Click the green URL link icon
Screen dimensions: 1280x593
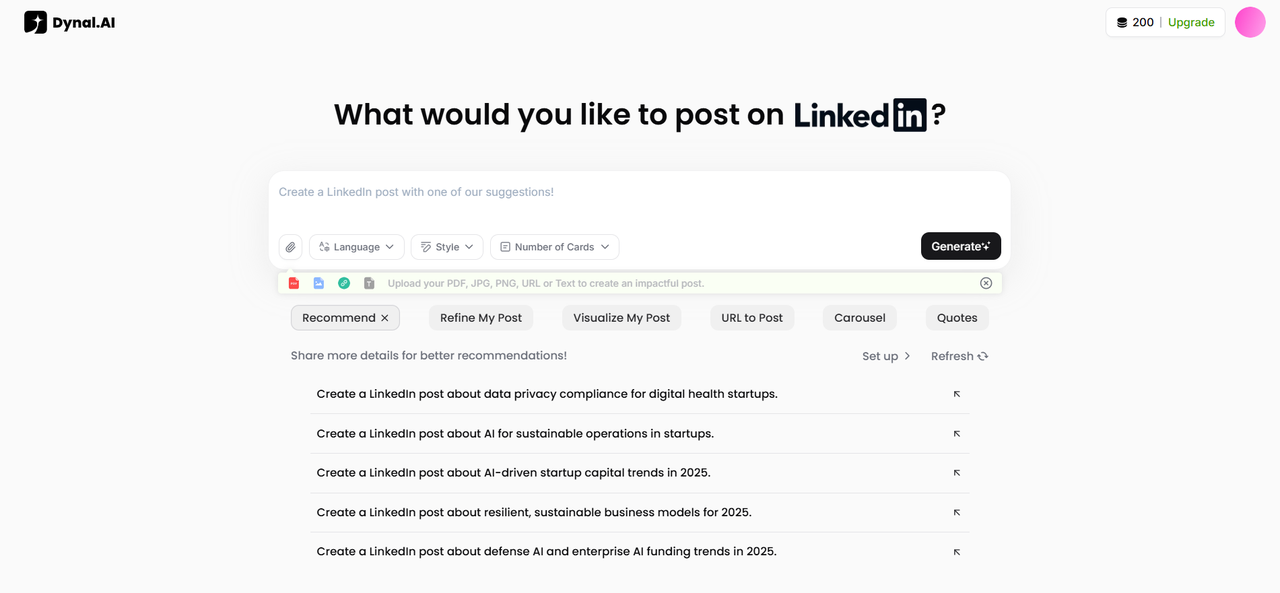pos(344,283)
